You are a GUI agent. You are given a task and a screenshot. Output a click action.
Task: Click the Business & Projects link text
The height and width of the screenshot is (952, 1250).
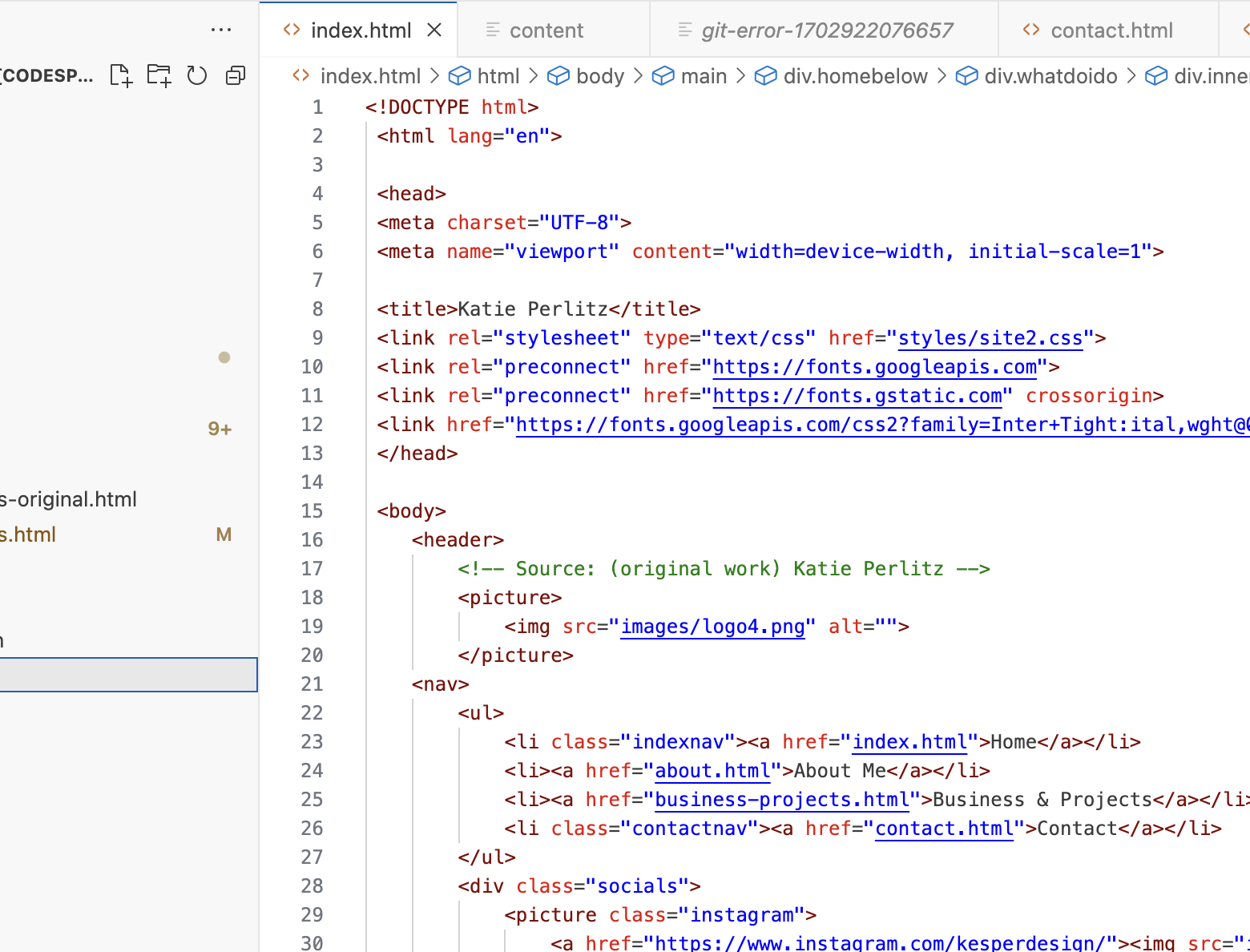click(1042, 800)
